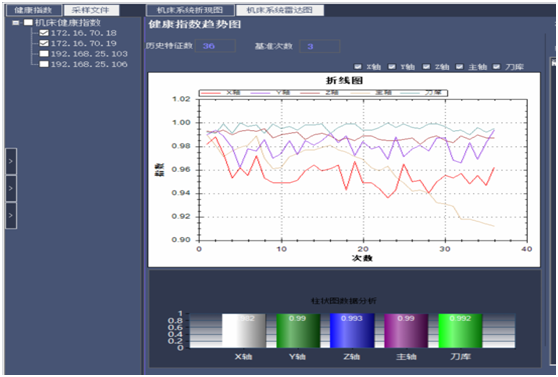Viewport: 558px width, 377px height.
Task: Uncheck the 172.16.70.19 machine checkbox
Action: pos(44,43)
